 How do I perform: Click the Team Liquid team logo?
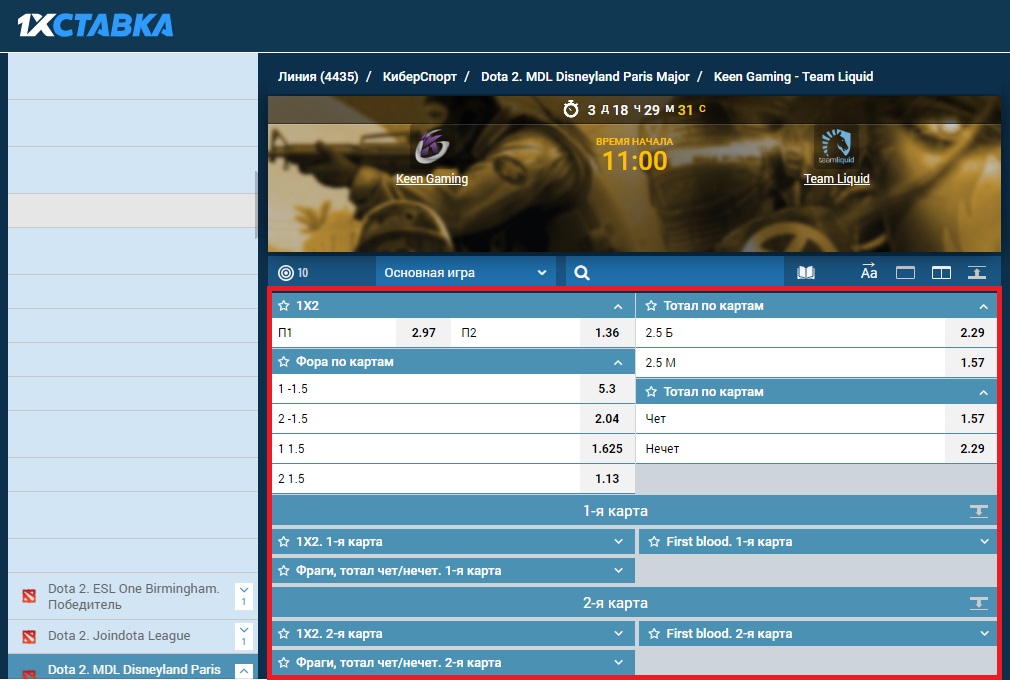(x=836, y=146)
